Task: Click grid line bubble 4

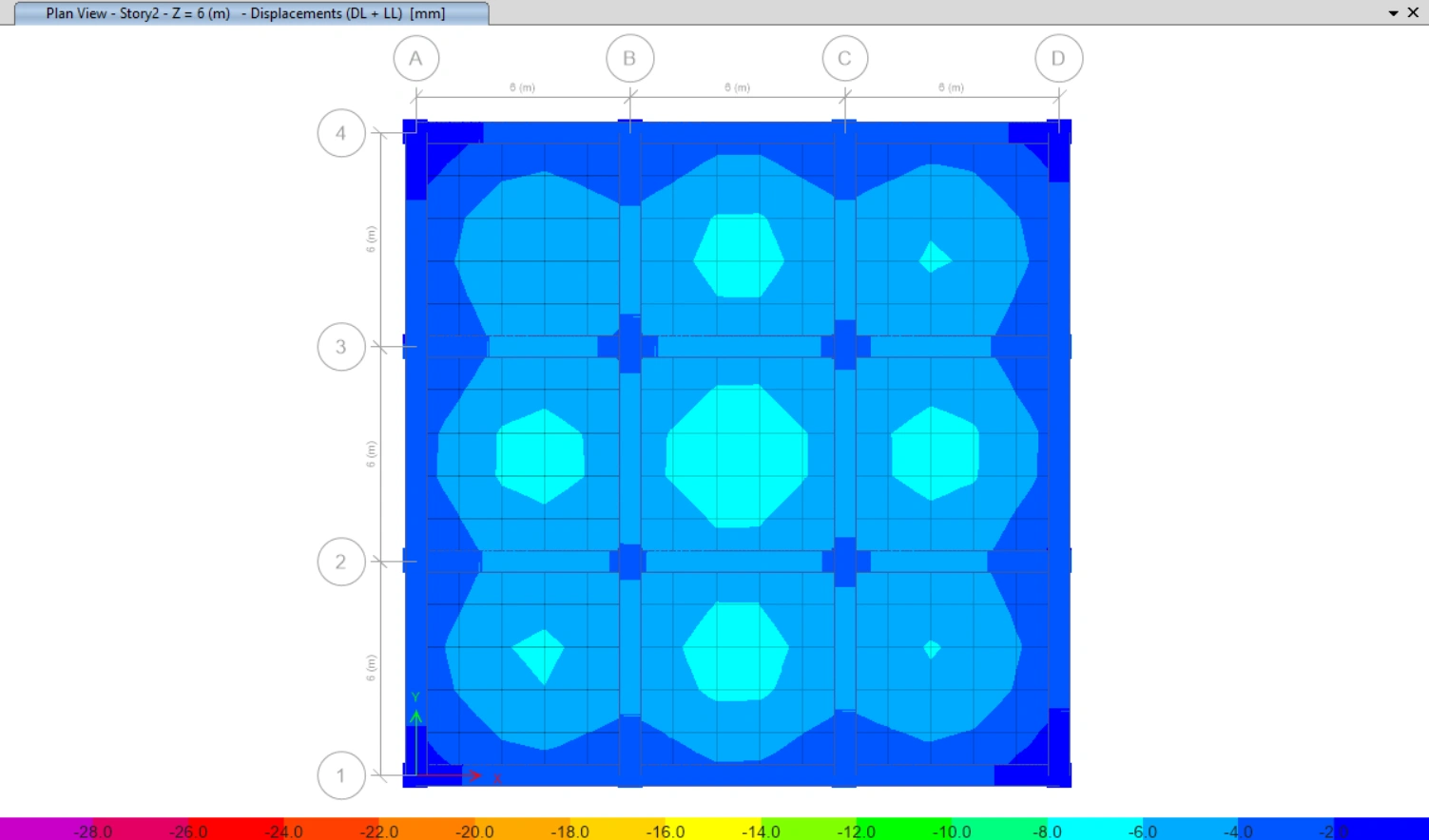Action: click(340, 133)
